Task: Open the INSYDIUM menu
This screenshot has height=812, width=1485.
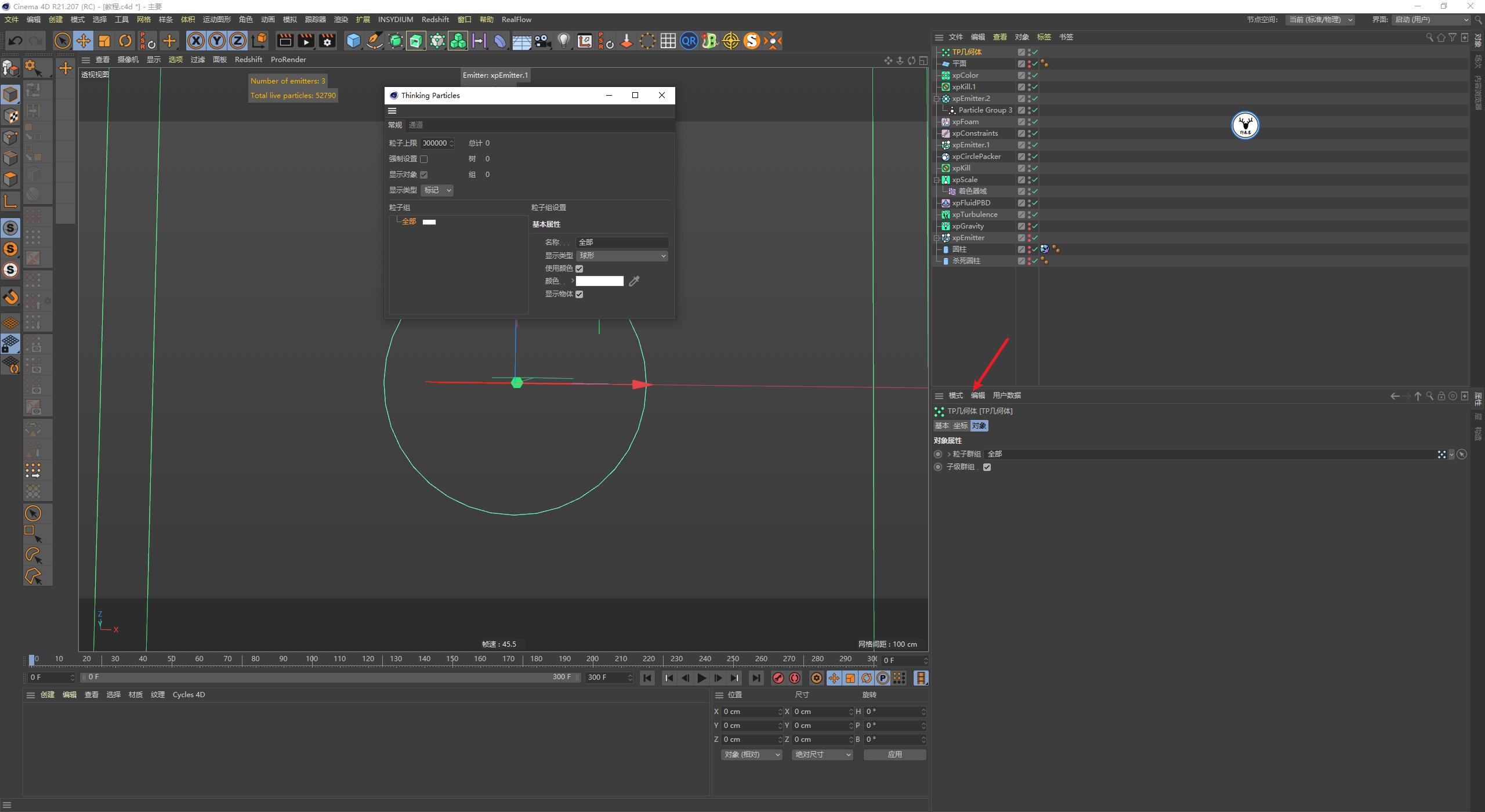Action: (x=395, y=19)
